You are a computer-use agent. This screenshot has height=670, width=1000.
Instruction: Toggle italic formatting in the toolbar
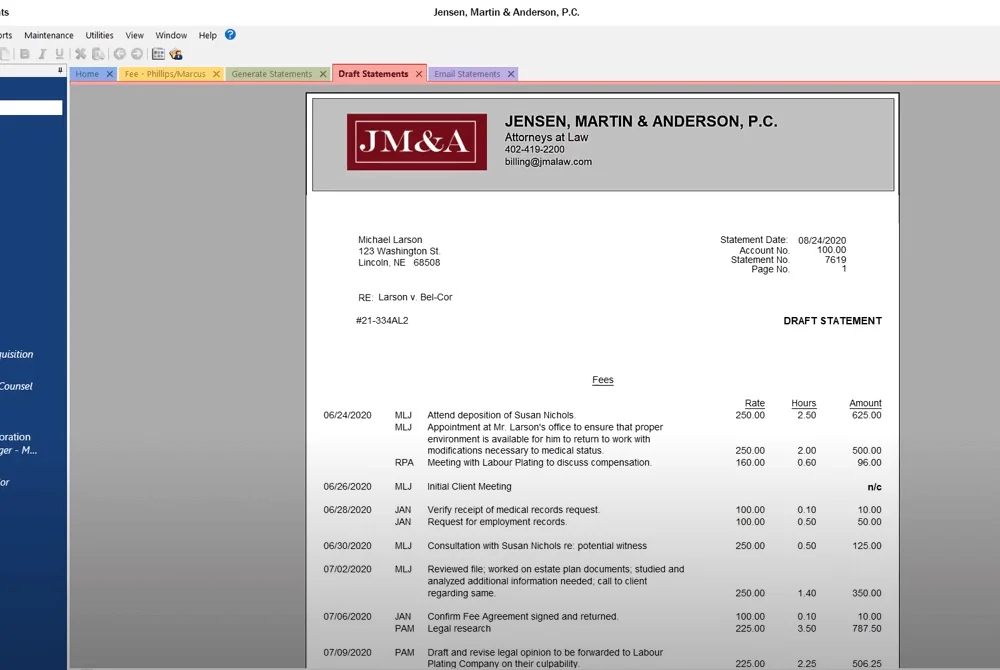pos(42,54)
